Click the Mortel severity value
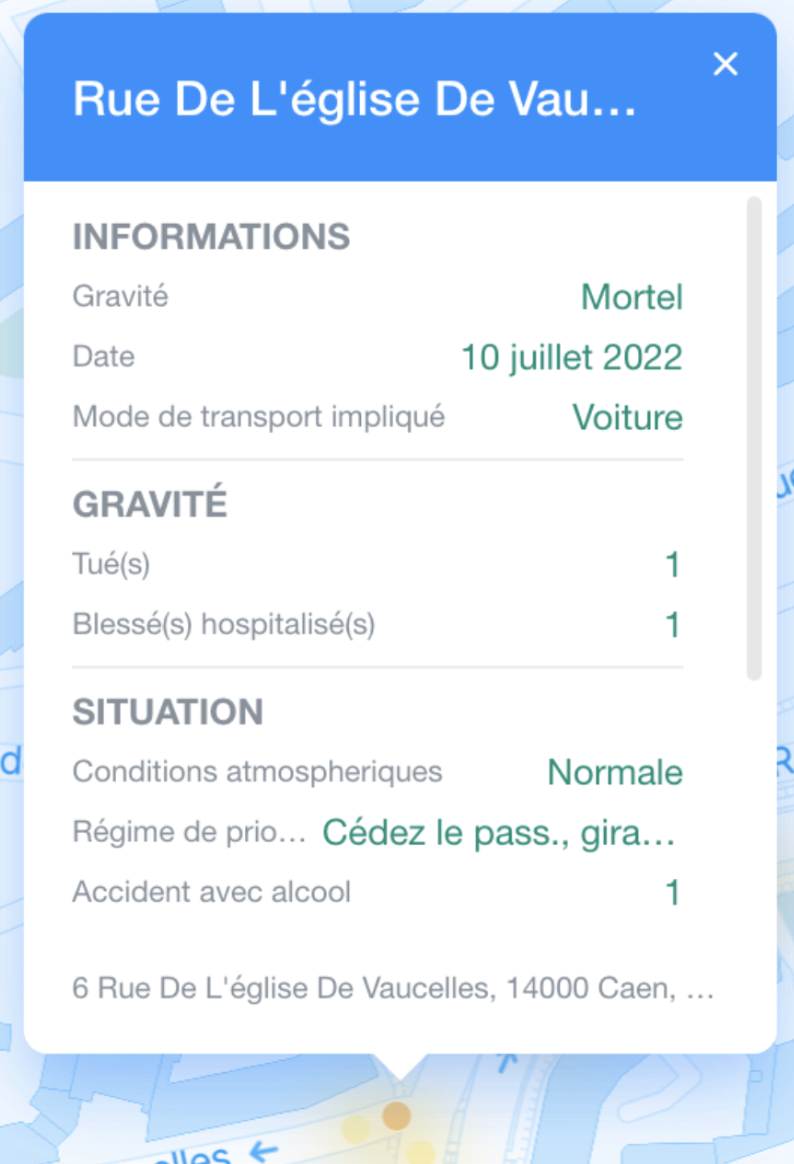The width and height of the screenshot is (794, 1164). coord(631,297)
